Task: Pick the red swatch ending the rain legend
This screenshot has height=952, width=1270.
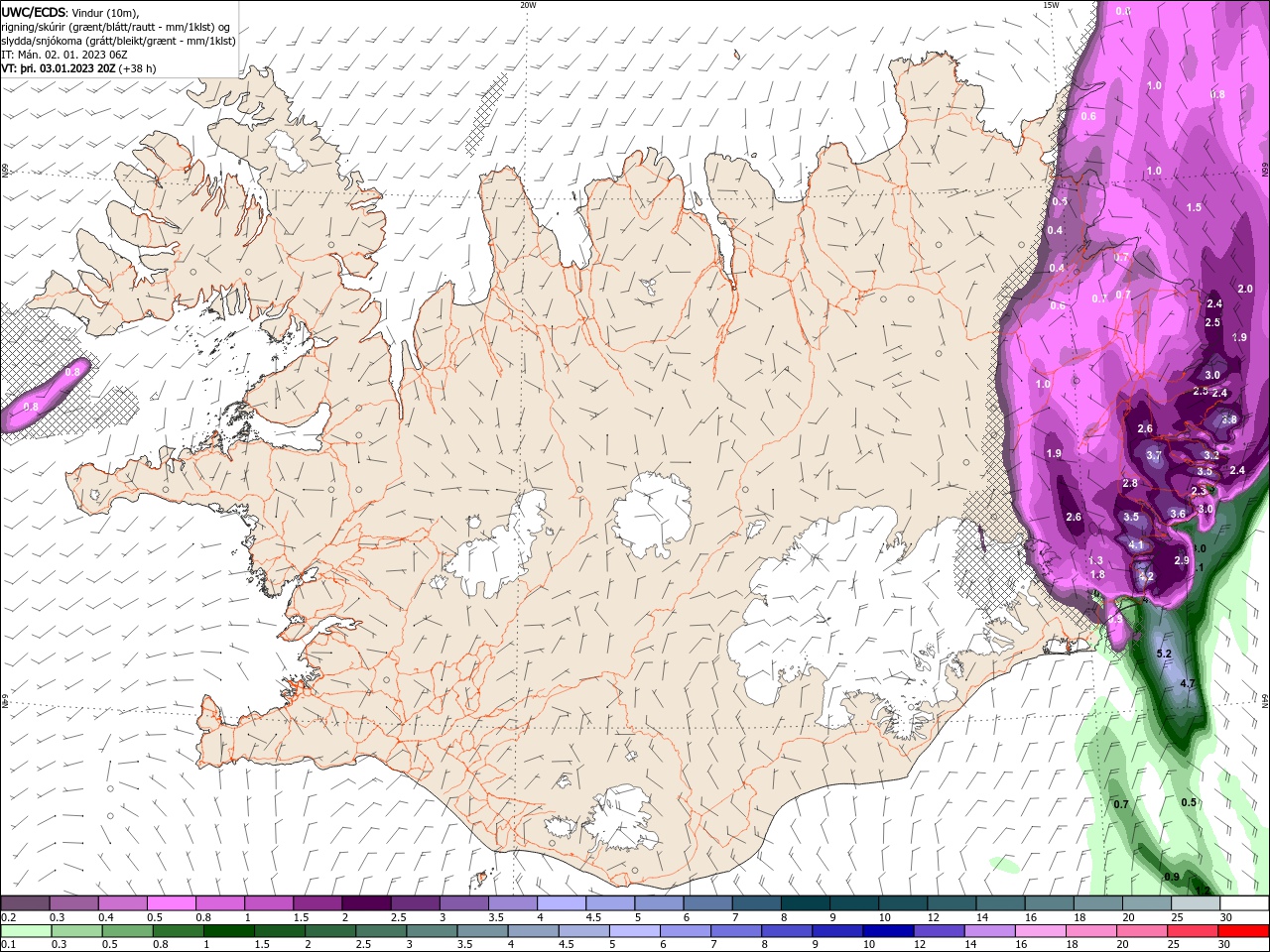Action: (1244, 930)
